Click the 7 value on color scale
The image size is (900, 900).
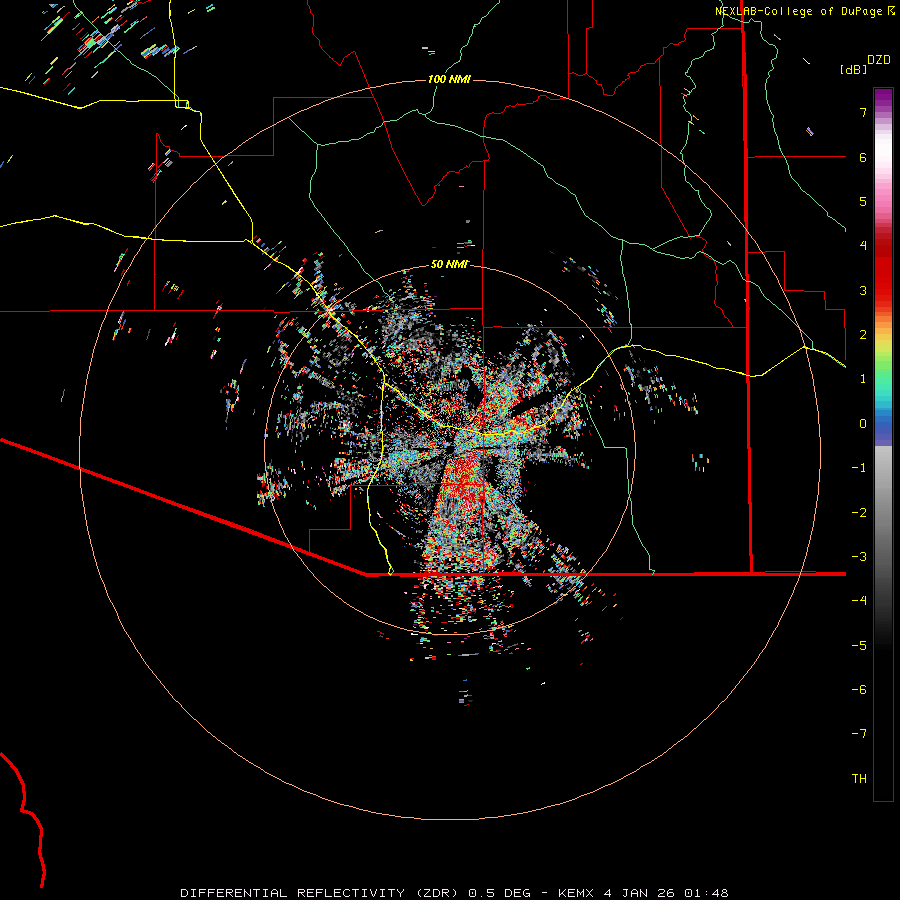[863, 112]
